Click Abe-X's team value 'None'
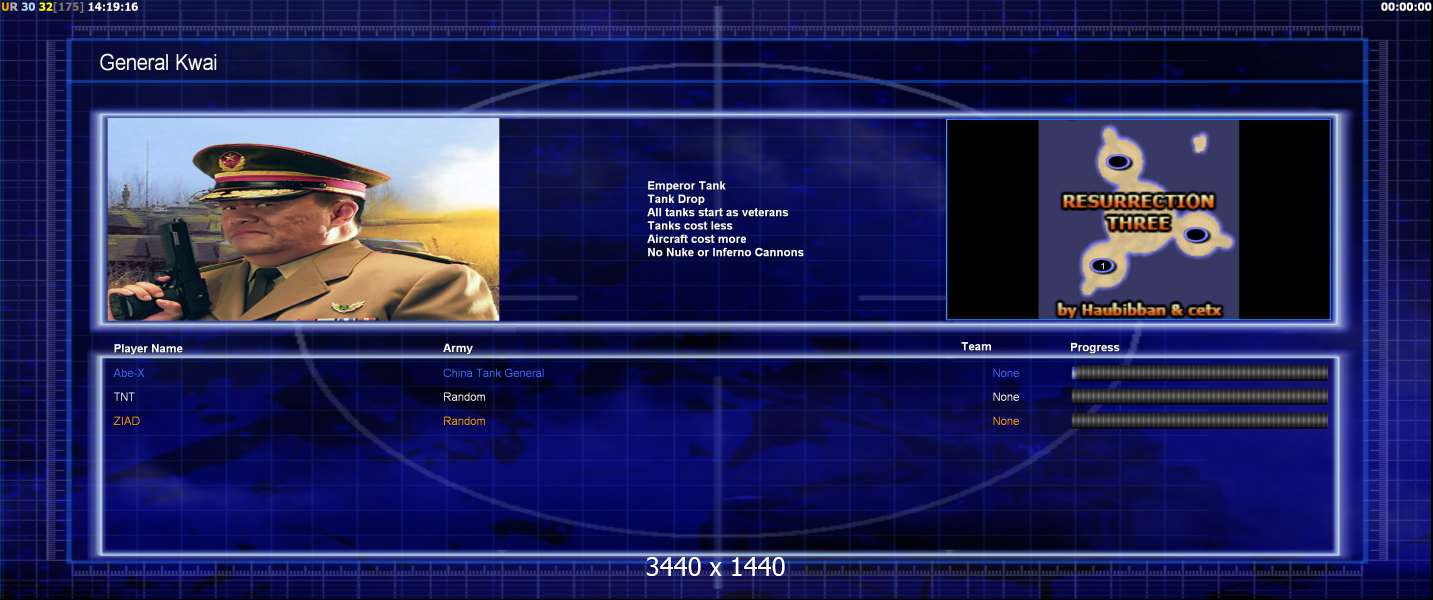The height and width of the screenshot is (600, 1433). pos(1006,373)
